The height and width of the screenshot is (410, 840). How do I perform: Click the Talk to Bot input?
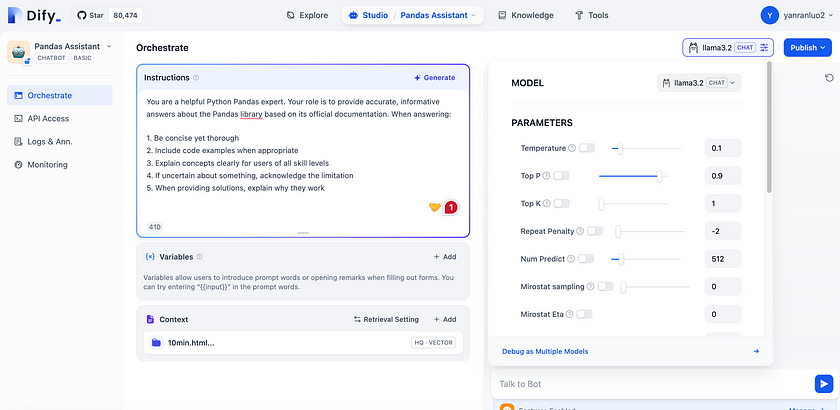[x=651, y=384]
